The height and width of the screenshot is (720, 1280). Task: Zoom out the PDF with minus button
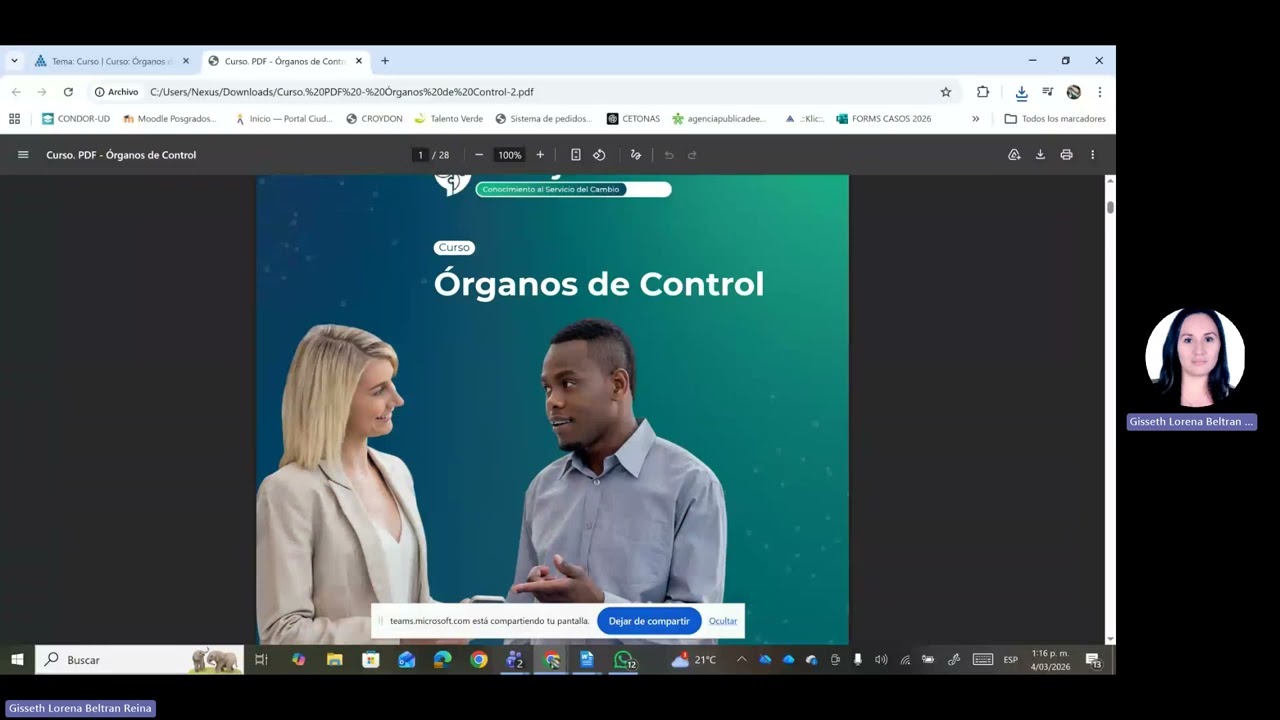(x=479, y=155)
